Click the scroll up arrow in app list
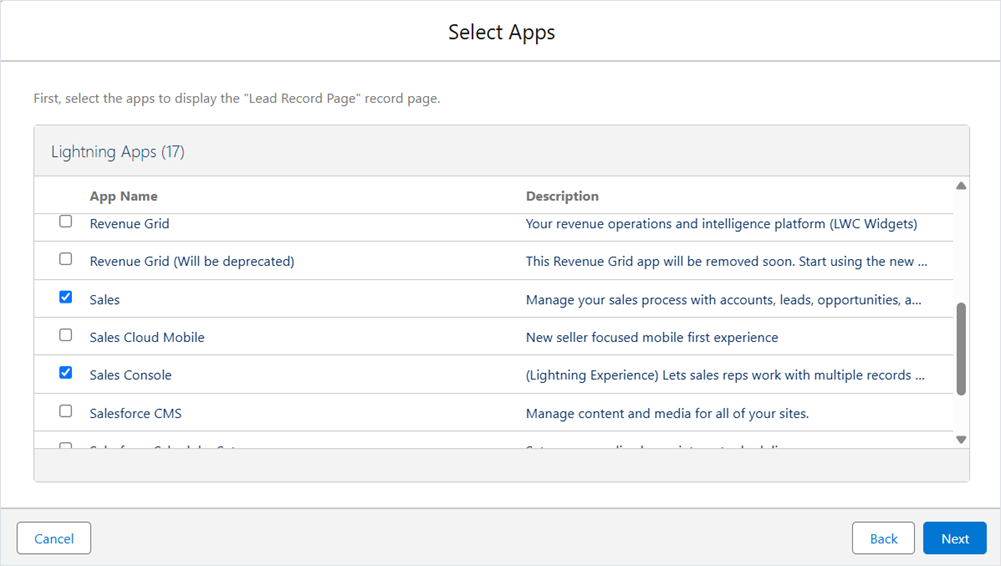 961,186
